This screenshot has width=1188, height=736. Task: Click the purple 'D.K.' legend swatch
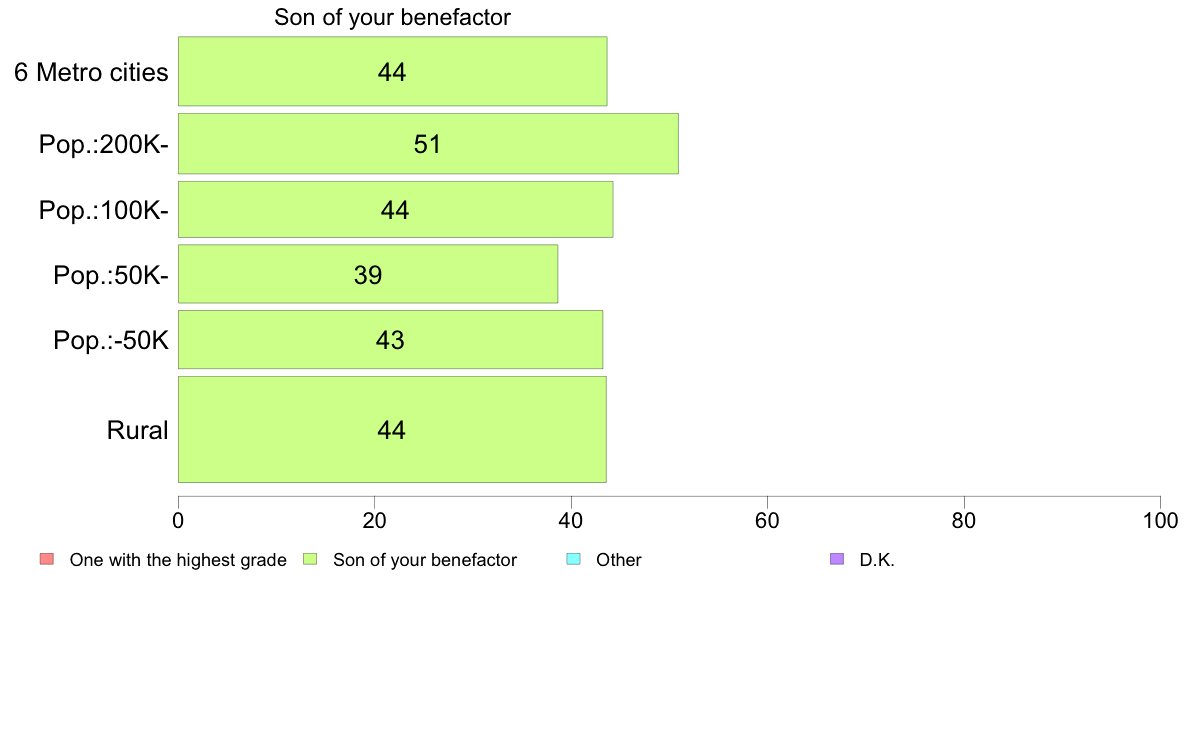(x=836, y=559)
